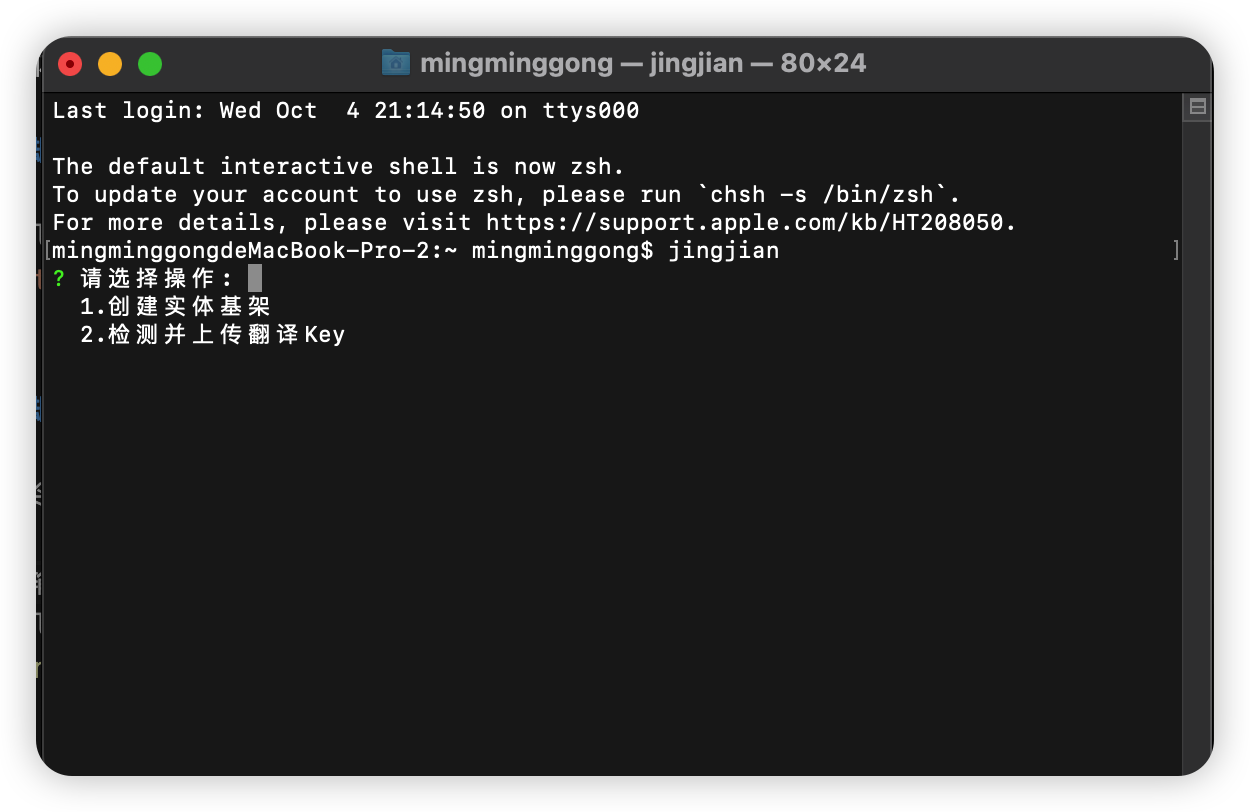Close the terminal window with red button
The width and height of the screenshot is (1250, 812).
click(x=70, y=64)
